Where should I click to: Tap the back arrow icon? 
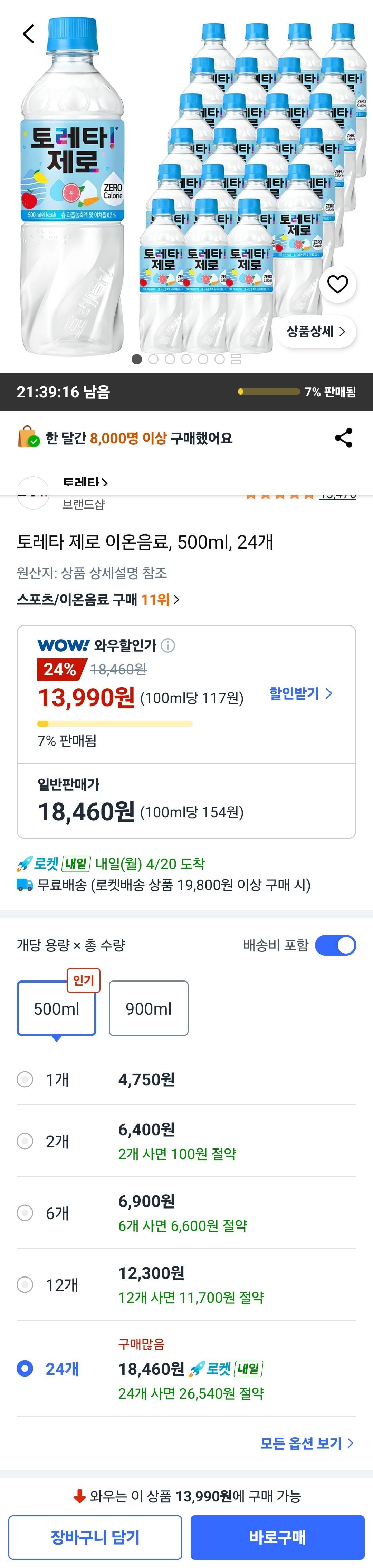click(29, 33)
